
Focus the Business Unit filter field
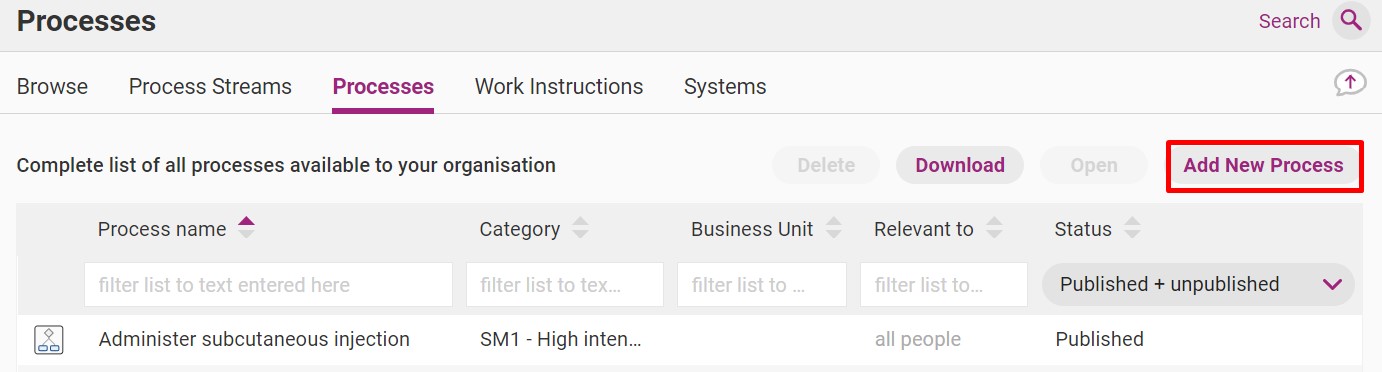pyautogui.click(x=762, y=284)
